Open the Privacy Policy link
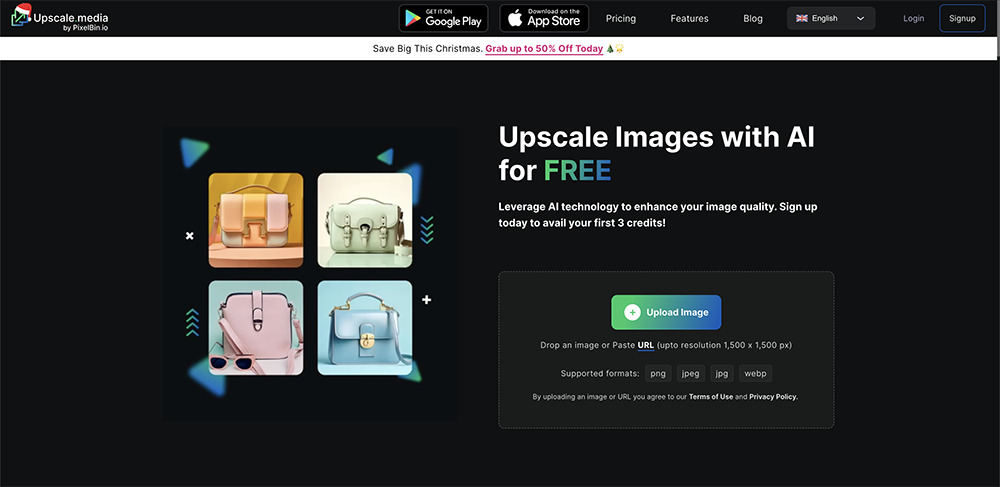 point(774,396)
